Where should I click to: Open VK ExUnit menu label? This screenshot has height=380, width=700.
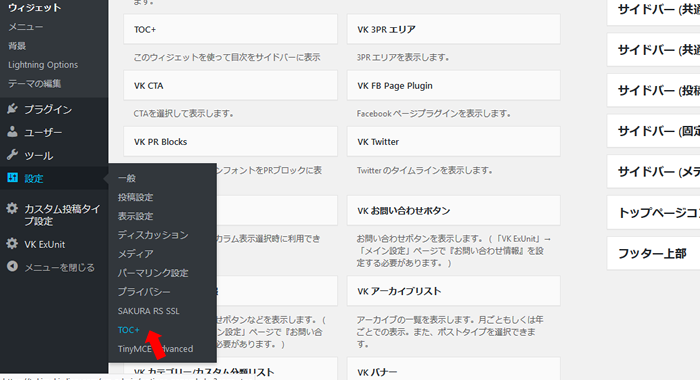pyautogui.click(x=45, y=245)
